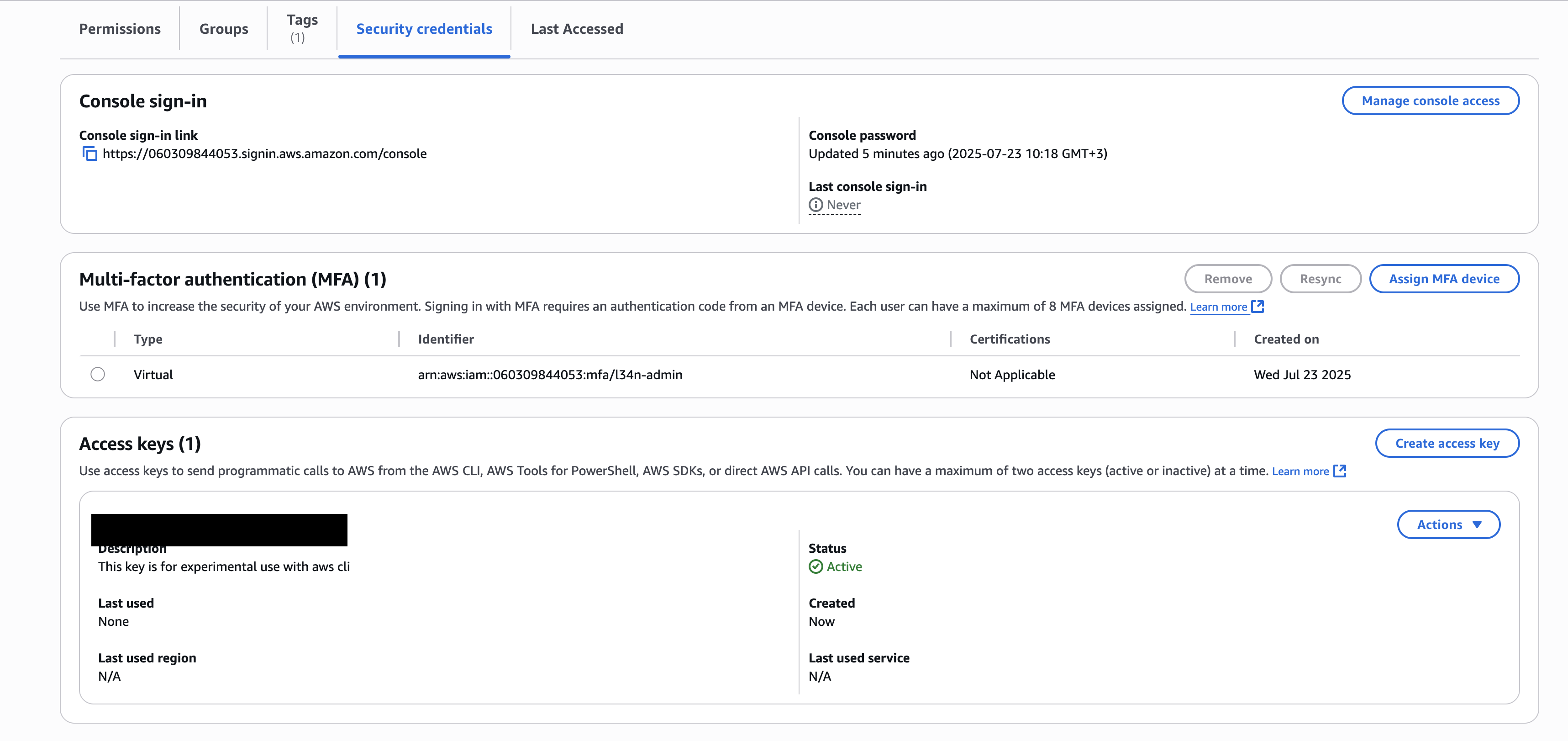Click the Resync MFA button
The height and width of the screenshot is (741, 1568).
1320,279
